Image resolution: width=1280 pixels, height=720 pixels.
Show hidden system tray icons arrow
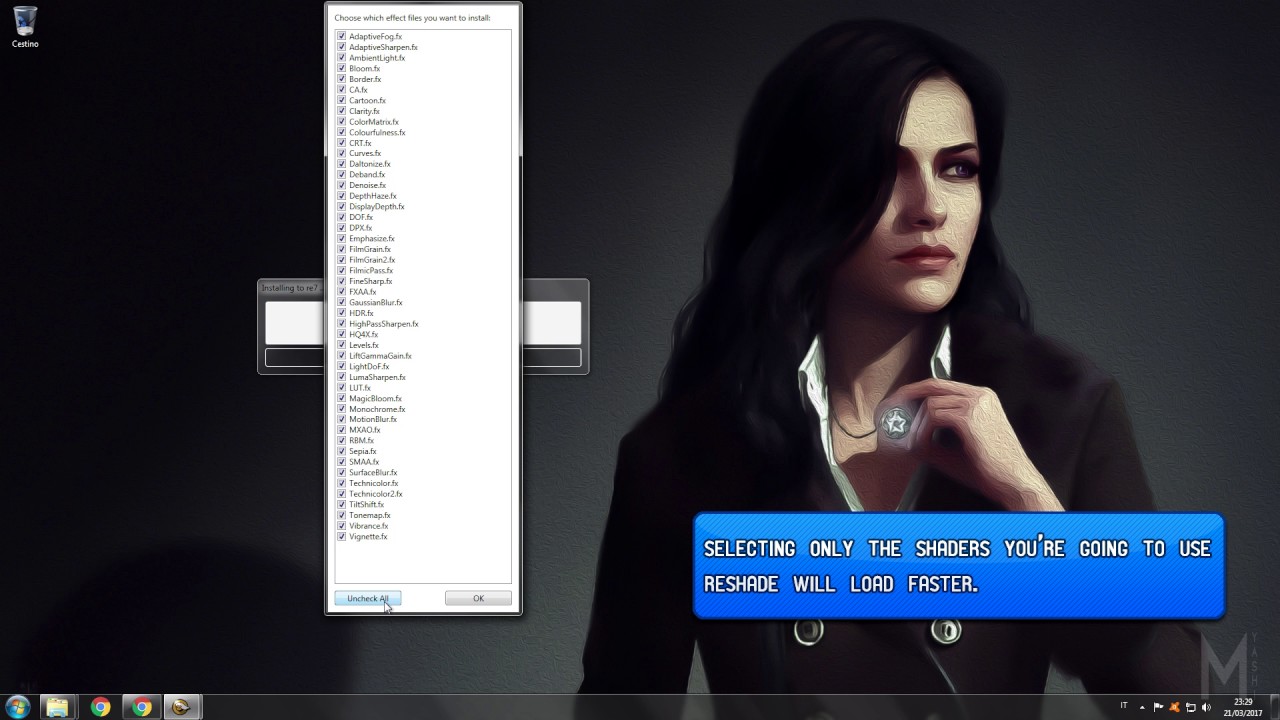[x=1142, y=707]
